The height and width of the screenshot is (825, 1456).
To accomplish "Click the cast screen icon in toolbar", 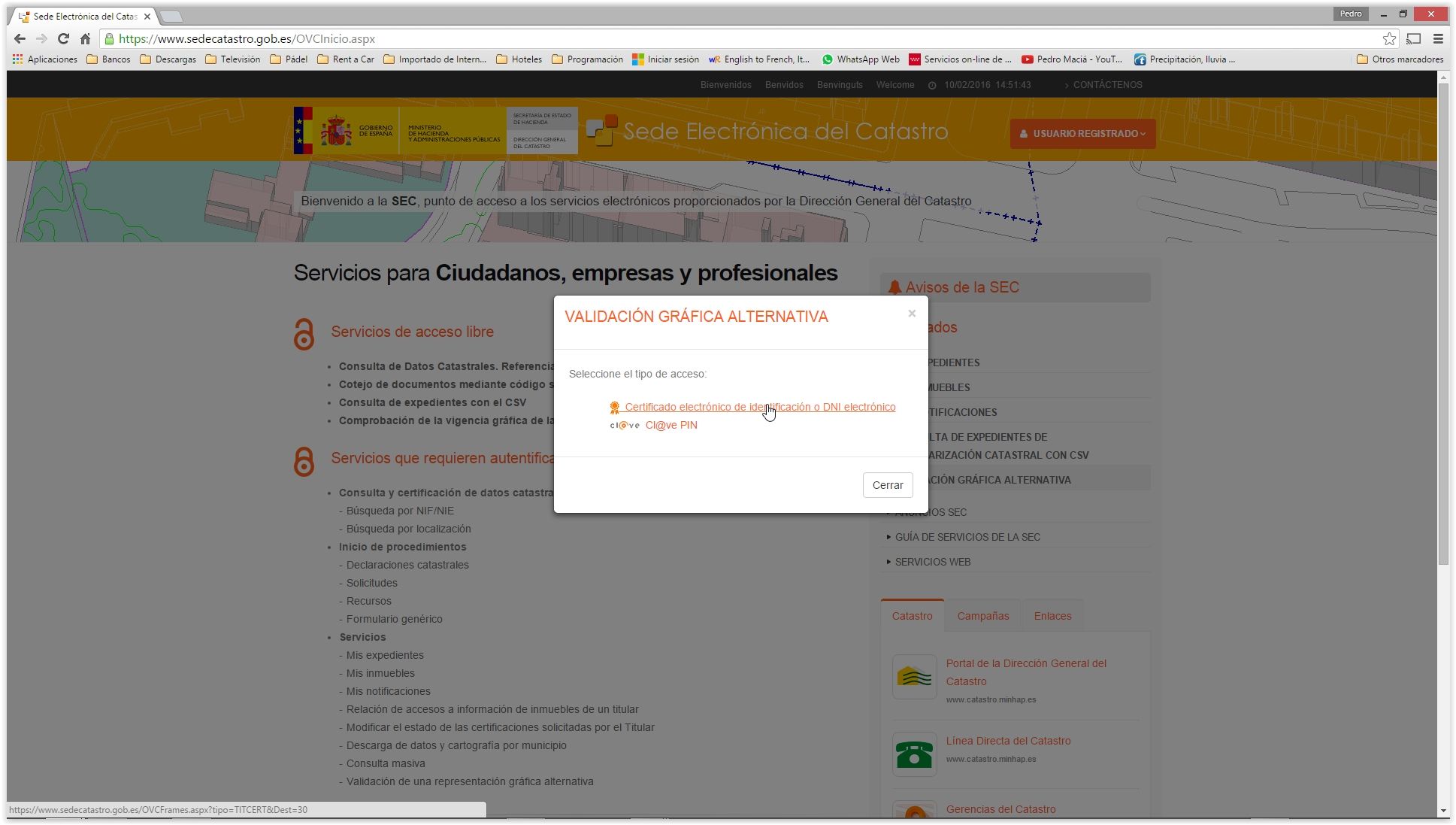I will 1414,39.
